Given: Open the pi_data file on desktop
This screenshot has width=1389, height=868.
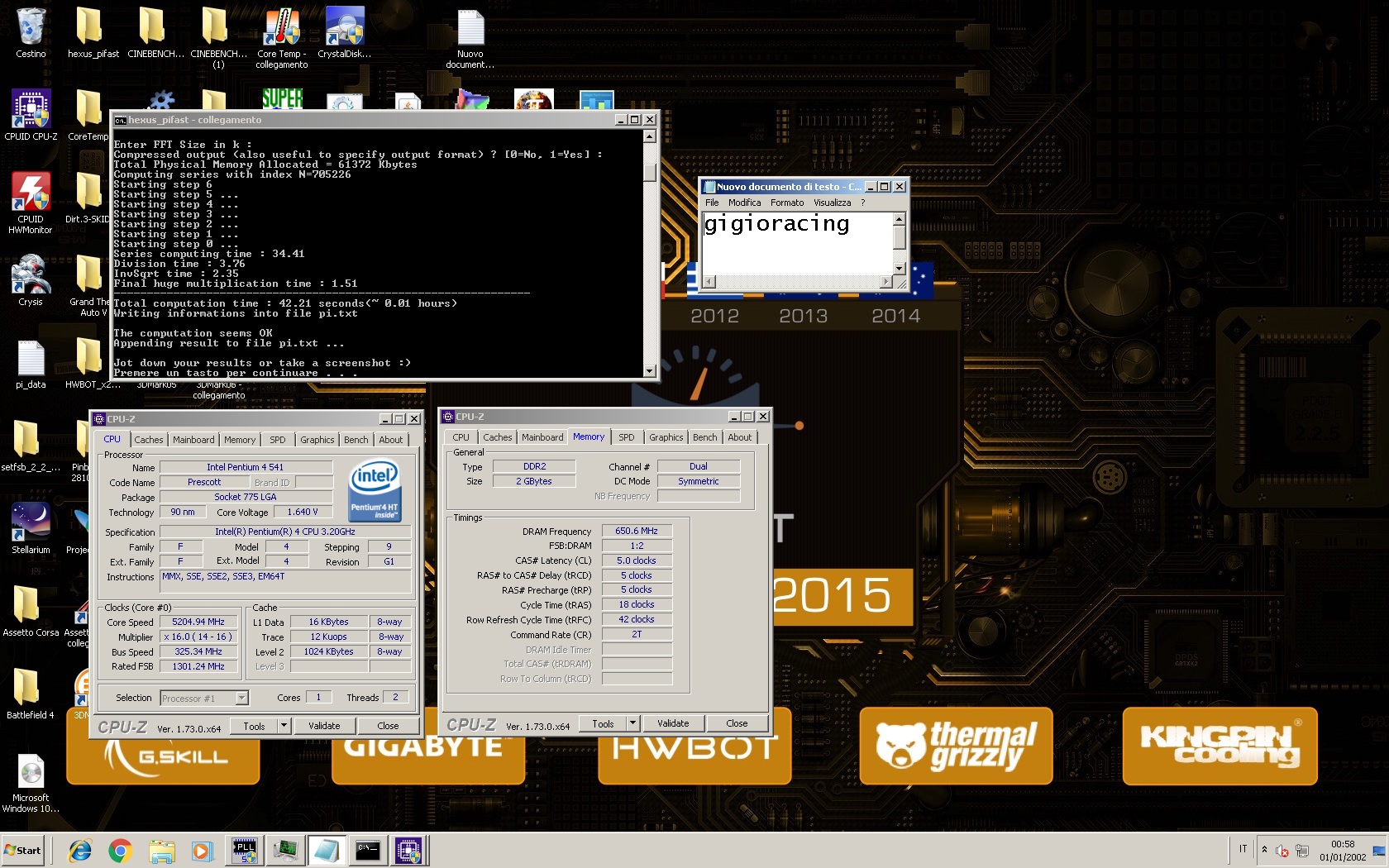Looking at the screenshot, I should [x=31, y=364].
